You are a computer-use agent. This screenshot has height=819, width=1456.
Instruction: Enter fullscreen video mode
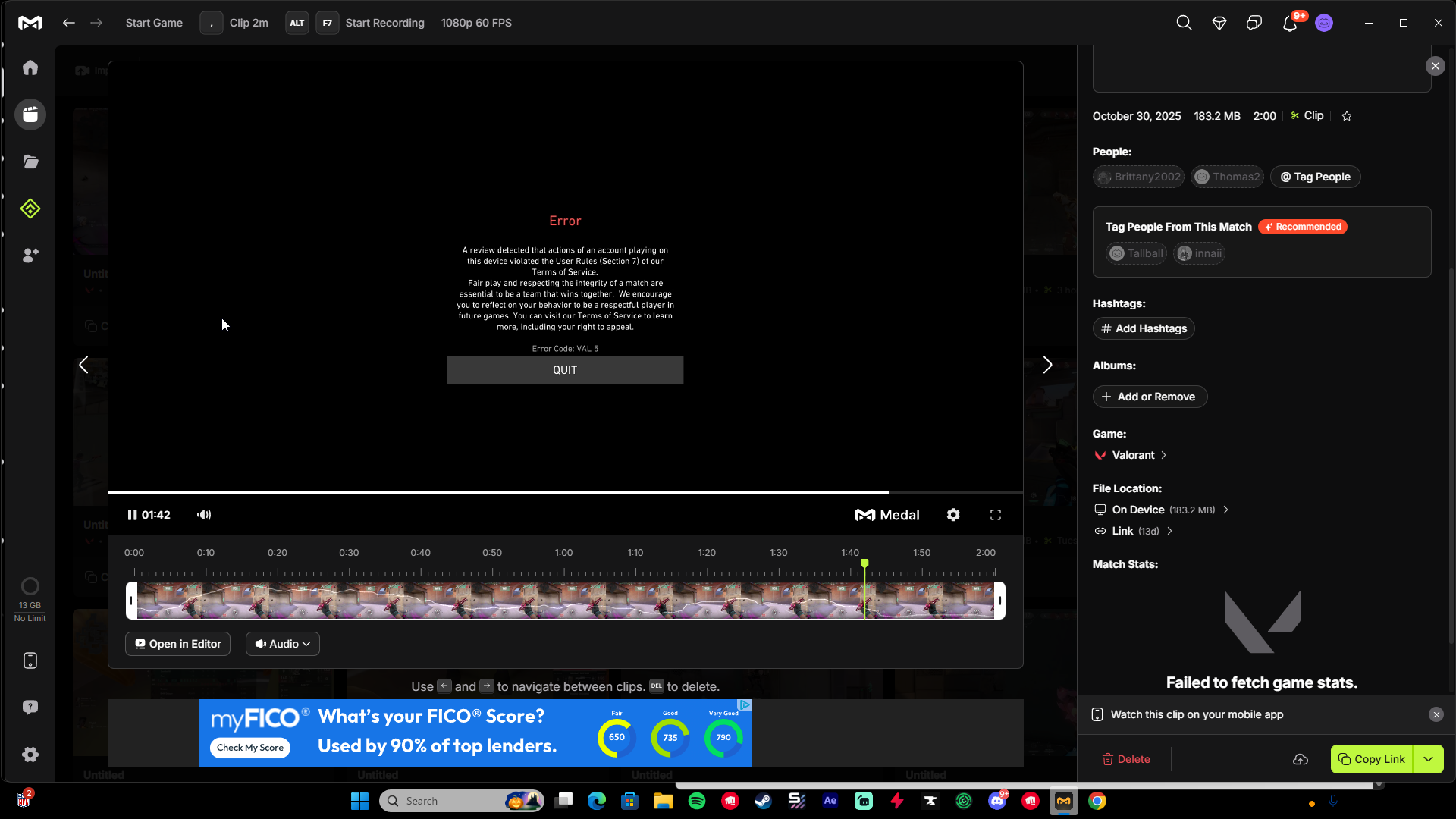point(996,515)
